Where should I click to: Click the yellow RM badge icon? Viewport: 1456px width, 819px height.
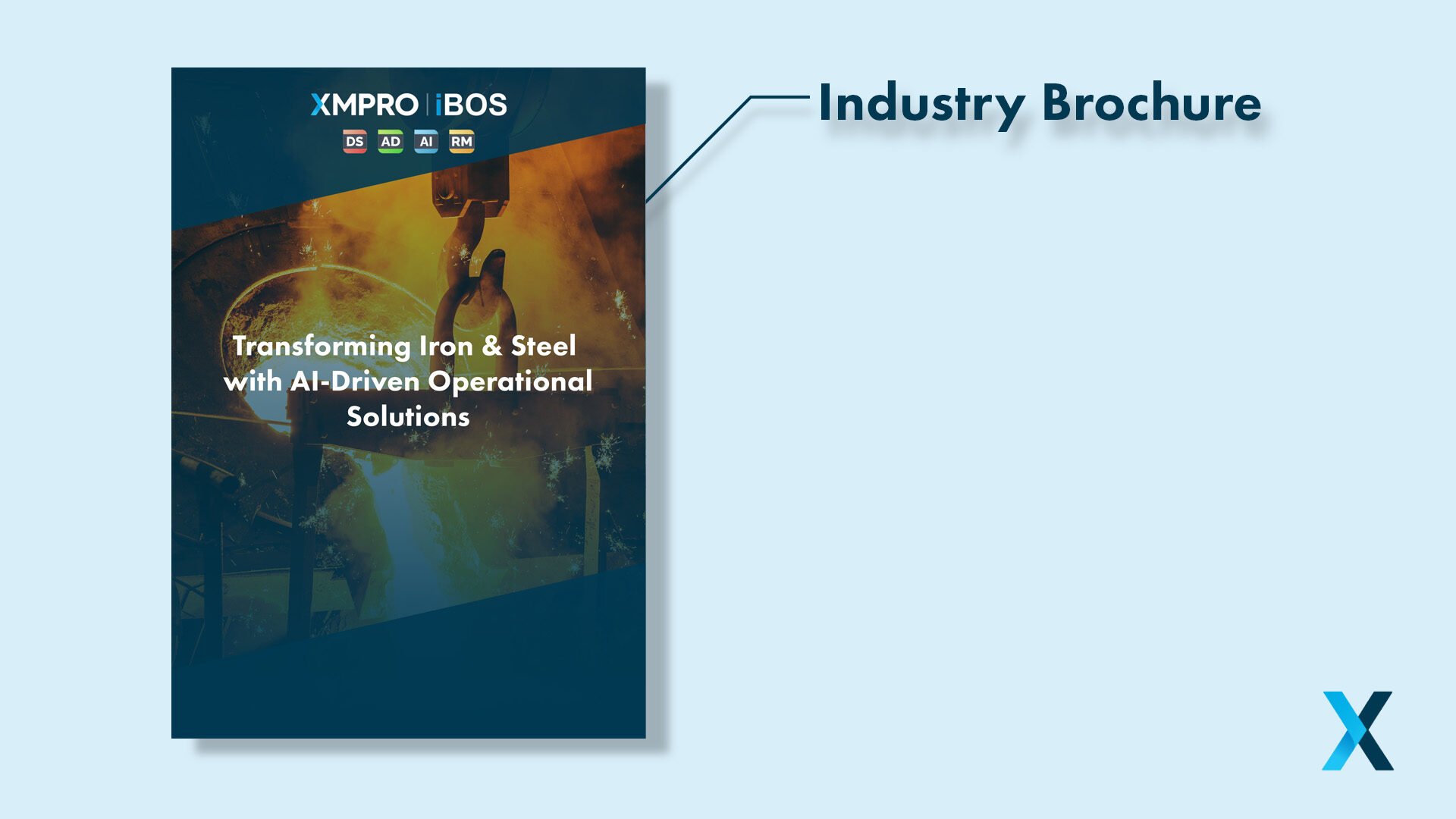tap(462, 142)
